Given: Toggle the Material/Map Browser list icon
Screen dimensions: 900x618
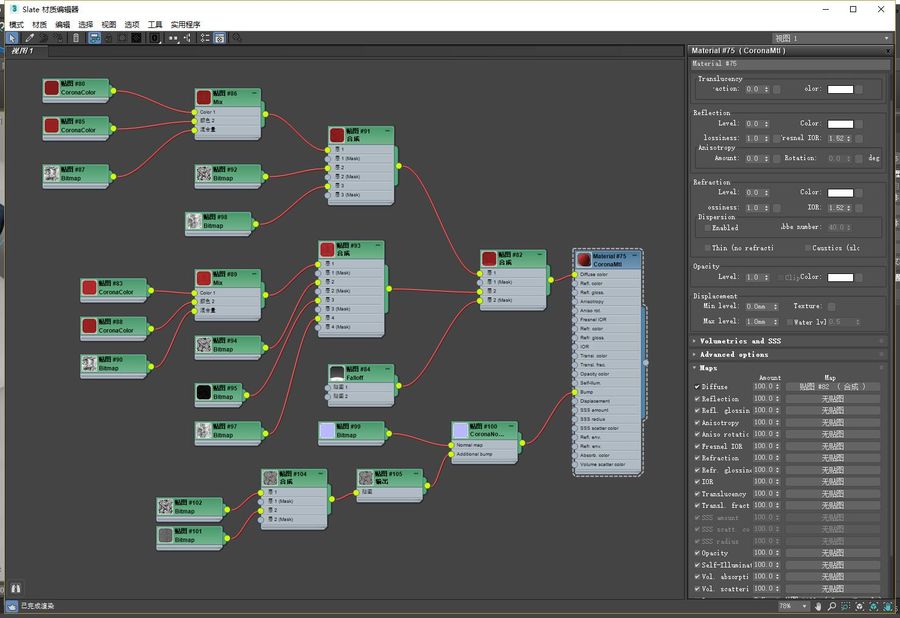Looking at the screenshot, I should point(205,38).
